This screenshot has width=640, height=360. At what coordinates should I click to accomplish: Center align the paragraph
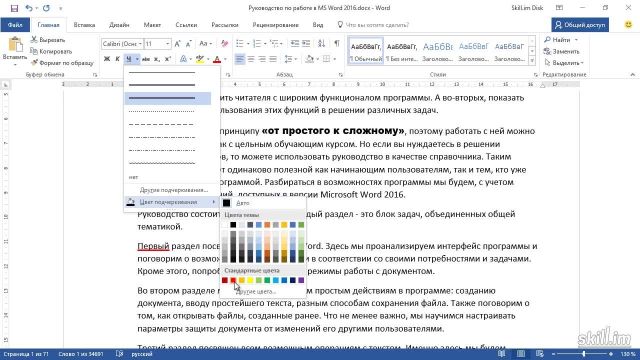(251, 59)
